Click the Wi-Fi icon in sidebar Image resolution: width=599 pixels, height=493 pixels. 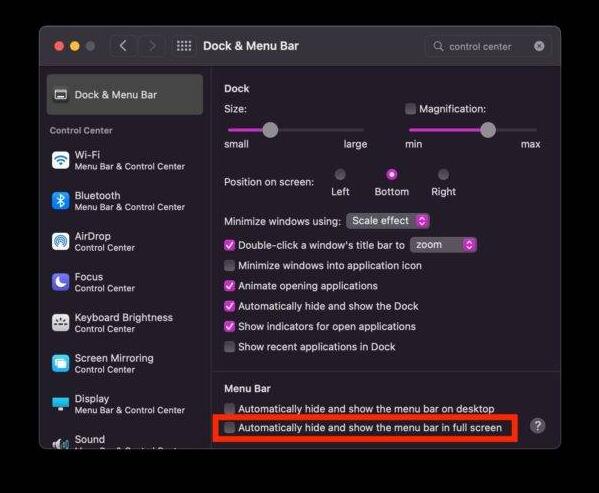pyautogui.click(x=61, y=160)
